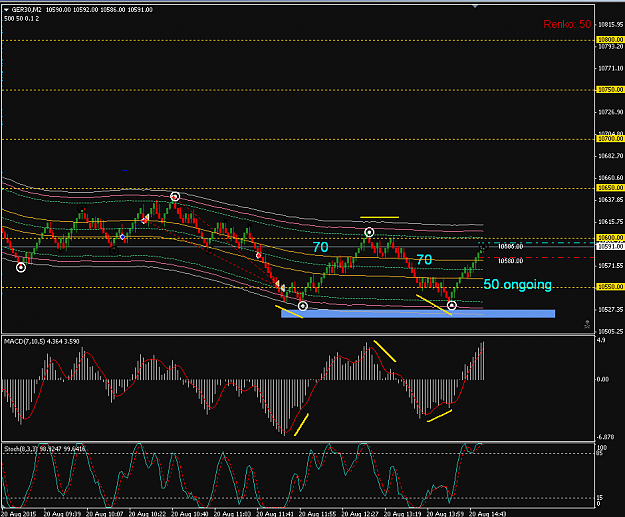625x517 pixels.
Task: Click the 10615.75 price scale value
Action: pos(611,222)
